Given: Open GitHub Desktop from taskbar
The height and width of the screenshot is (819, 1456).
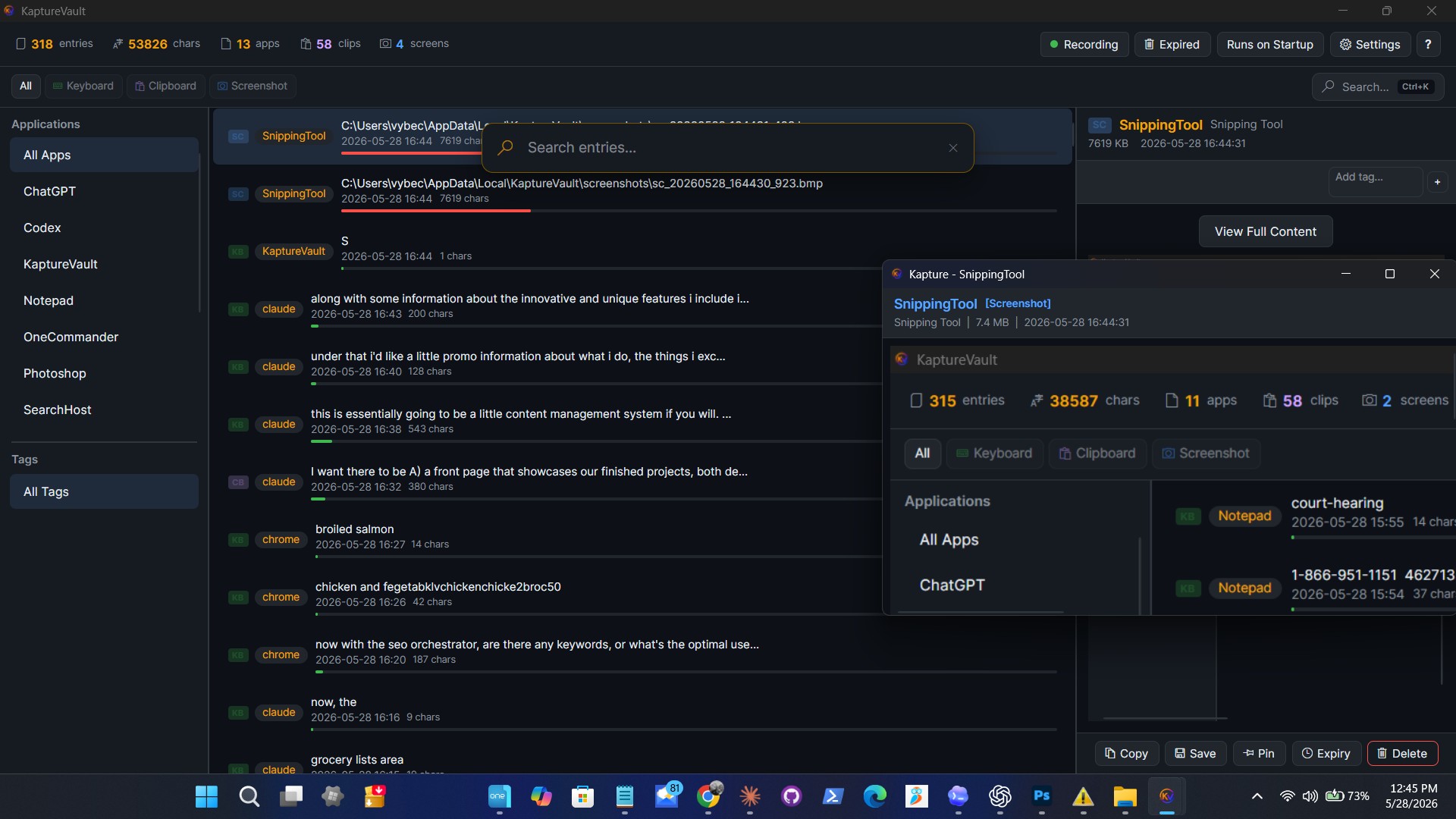Looking at the screenshot, I should (x=792, y=796).
